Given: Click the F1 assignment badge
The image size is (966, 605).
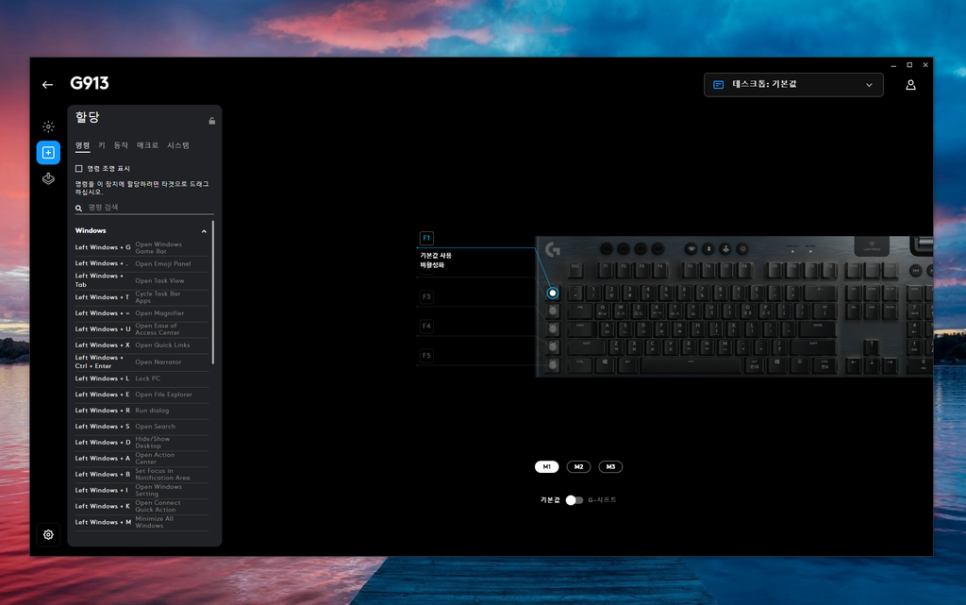Looking at the screenshot, I should point(426,238).
